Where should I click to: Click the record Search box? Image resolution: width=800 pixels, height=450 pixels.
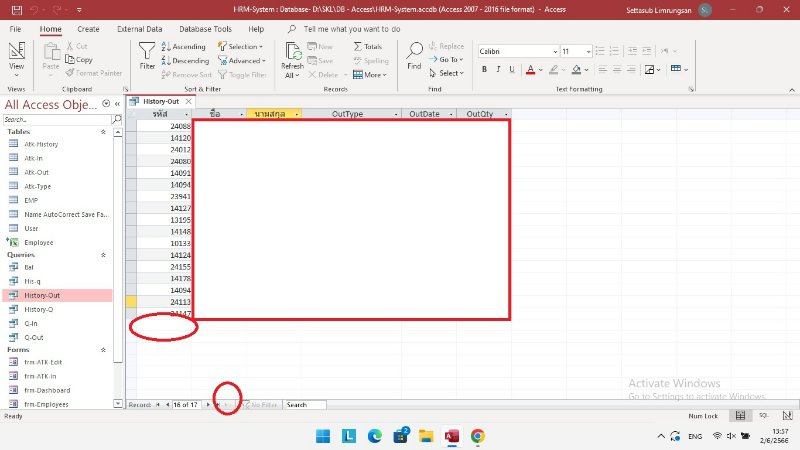tap(304, 404)
